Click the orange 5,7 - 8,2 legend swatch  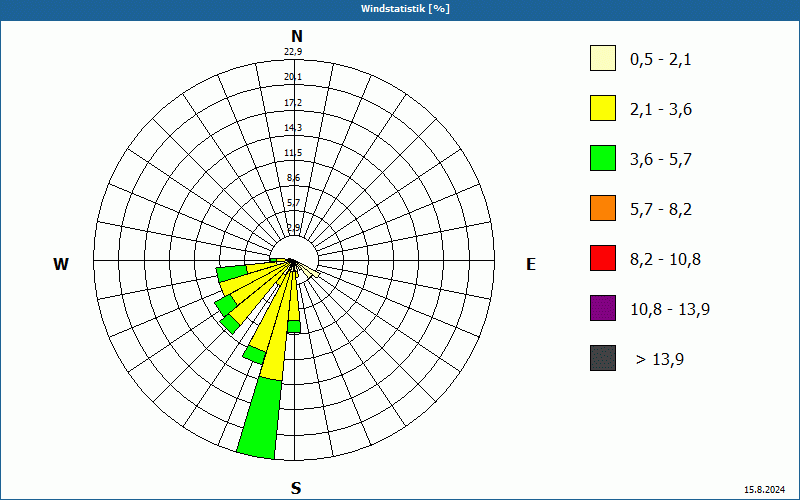pos(603,208)
